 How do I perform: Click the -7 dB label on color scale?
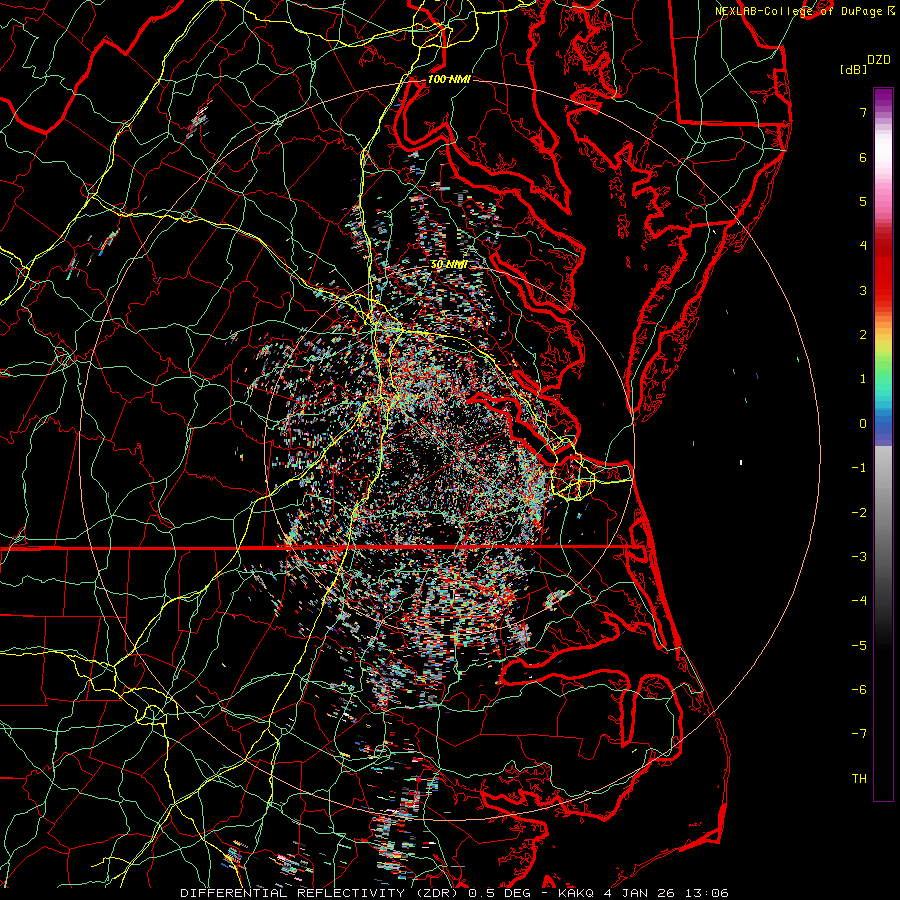click(859, 734)
